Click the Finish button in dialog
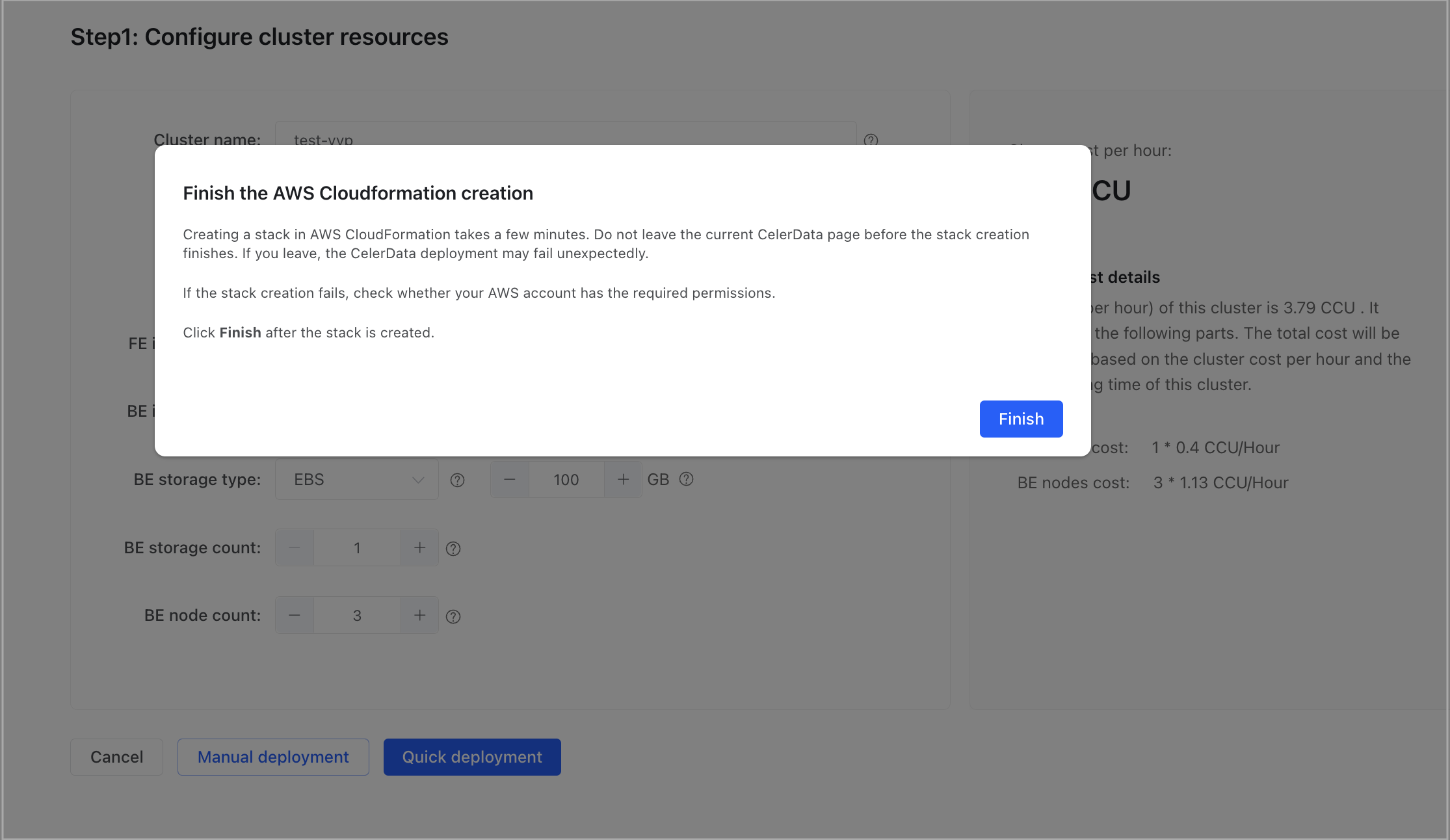The height and width of the screenshot is (840, 1450). tap(1021, 419)
